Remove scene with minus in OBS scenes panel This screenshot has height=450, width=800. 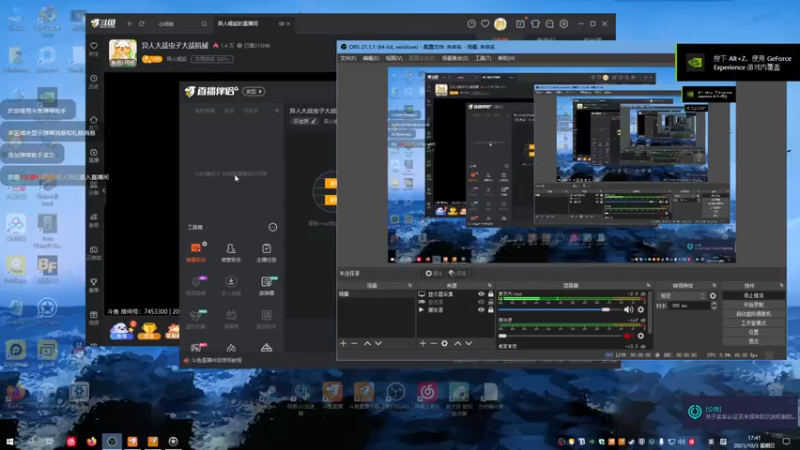coord(354,343)
